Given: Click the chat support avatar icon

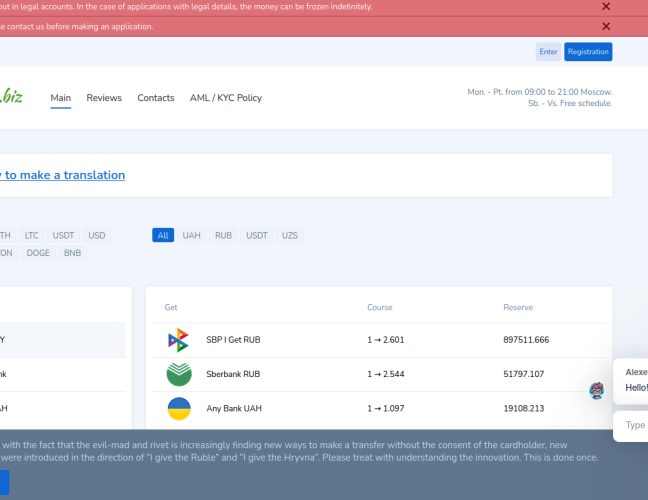Looking at the screenshot, I should click(597, 390).
